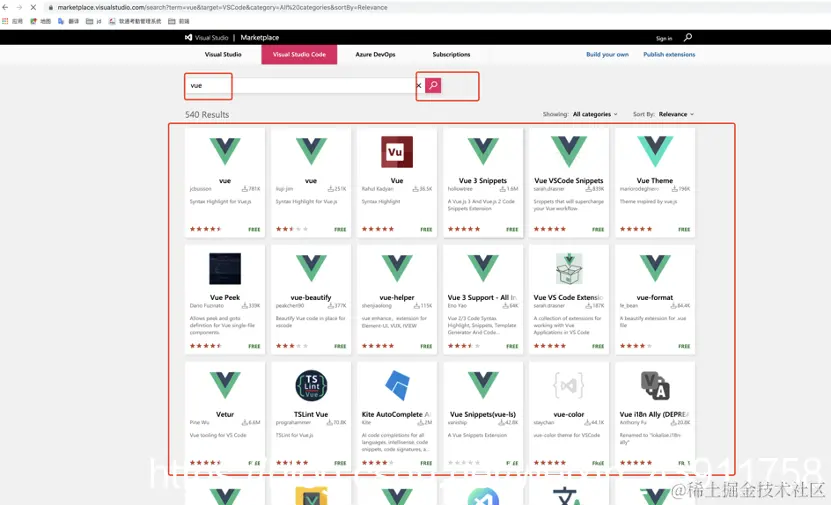Open the red Vu icon extension by Rahul Kadyan
The width and height of the screenshot is (832, 506).
pos(397,152)
